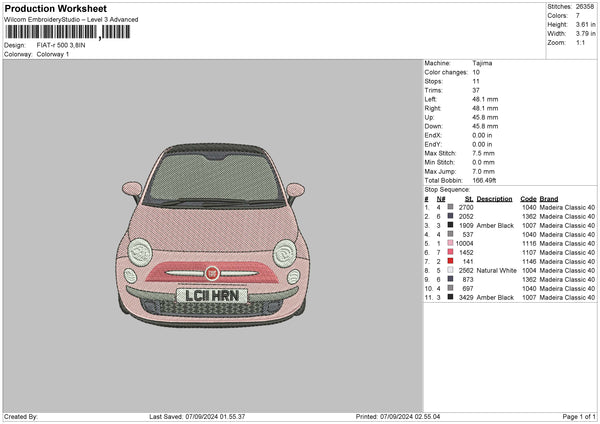The width and height of the screenshot is (600, 424).
Task: Click the coral swatch with 1452 stitches
Action: point(451,252)
